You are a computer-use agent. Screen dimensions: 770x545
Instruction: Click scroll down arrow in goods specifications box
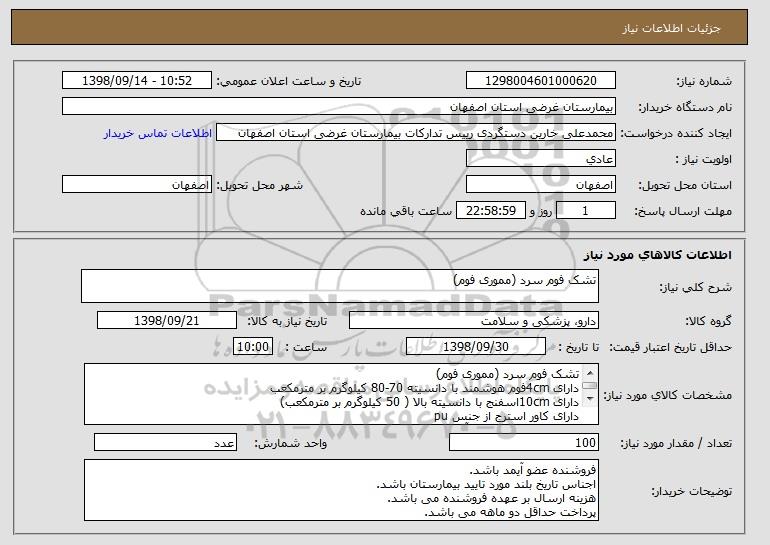pyautogui.click(x=590, y=399)
